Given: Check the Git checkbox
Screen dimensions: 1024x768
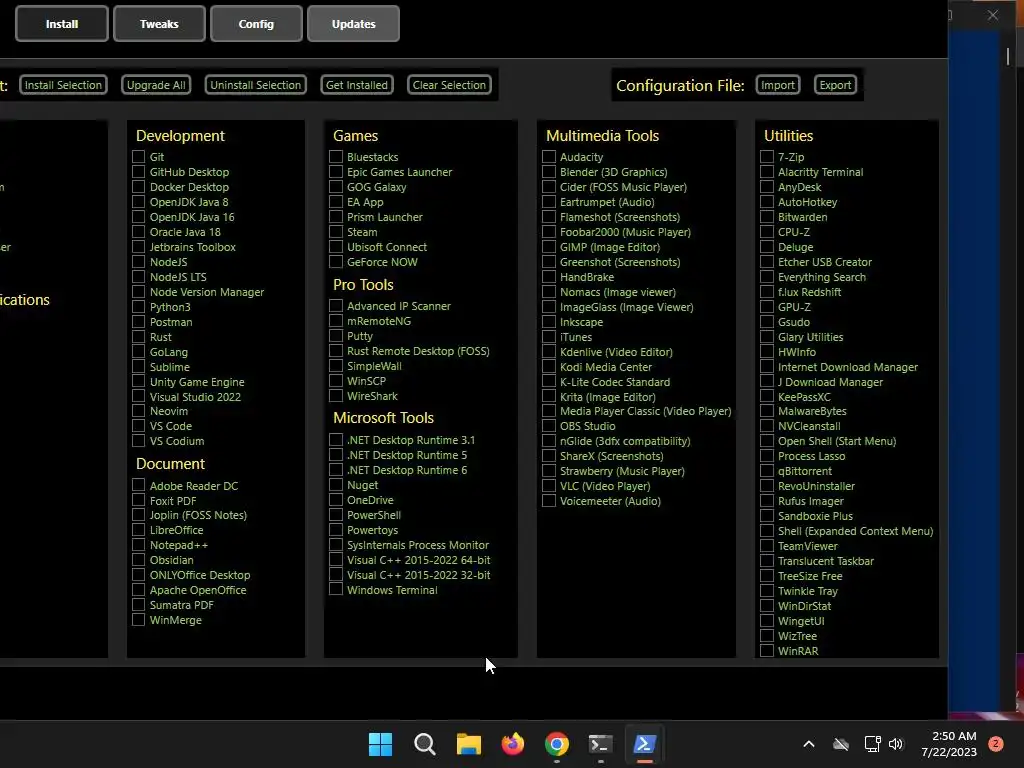Looking at the screenshot, I should click(x=138, y=157).
